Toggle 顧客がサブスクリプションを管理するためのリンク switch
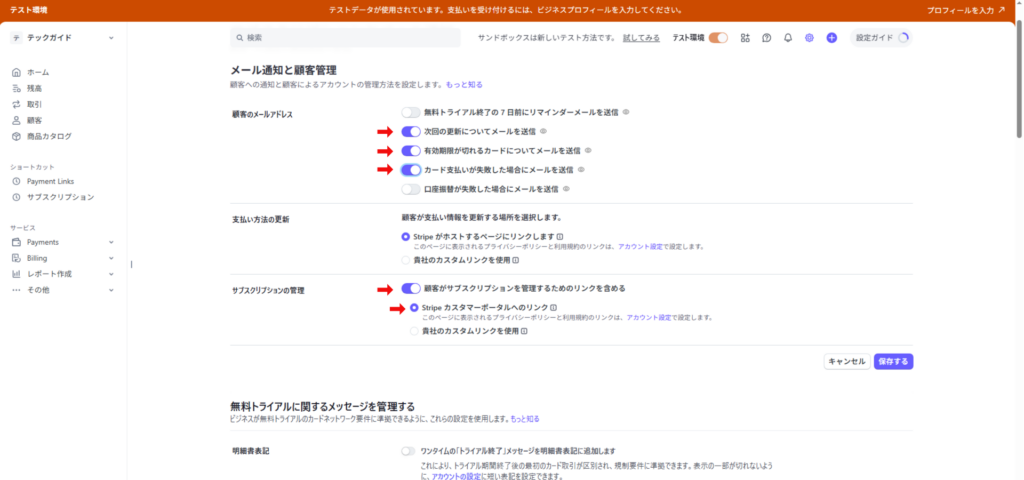 (411, 288)
